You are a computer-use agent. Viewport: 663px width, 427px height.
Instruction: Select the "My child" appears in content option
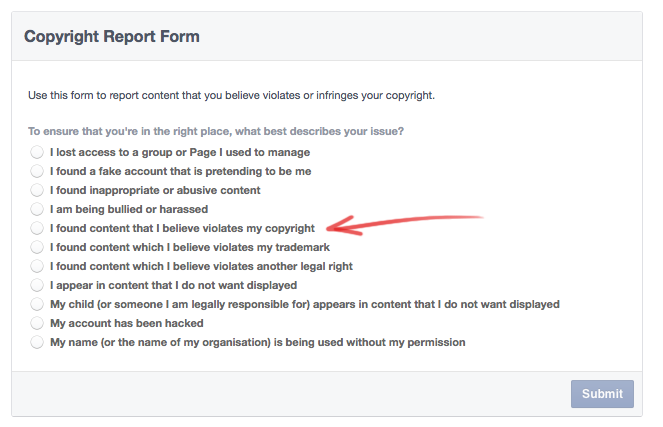37,304
